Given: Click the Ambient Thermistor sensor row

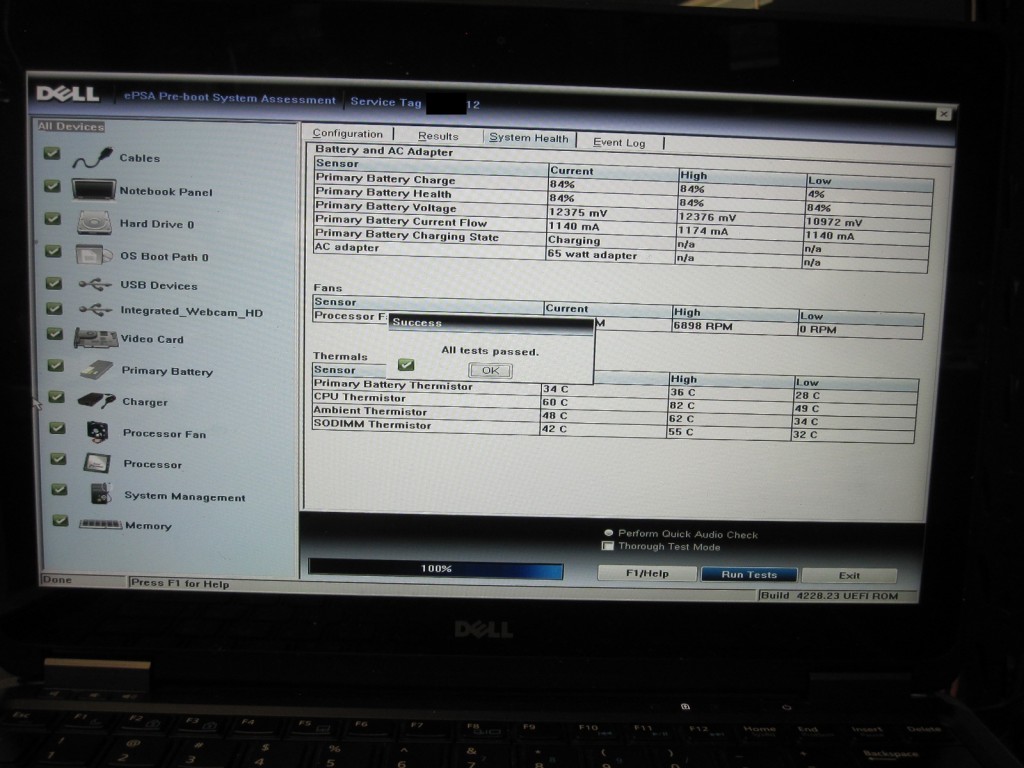Looking at the screenshot, I should pos(615,417).
